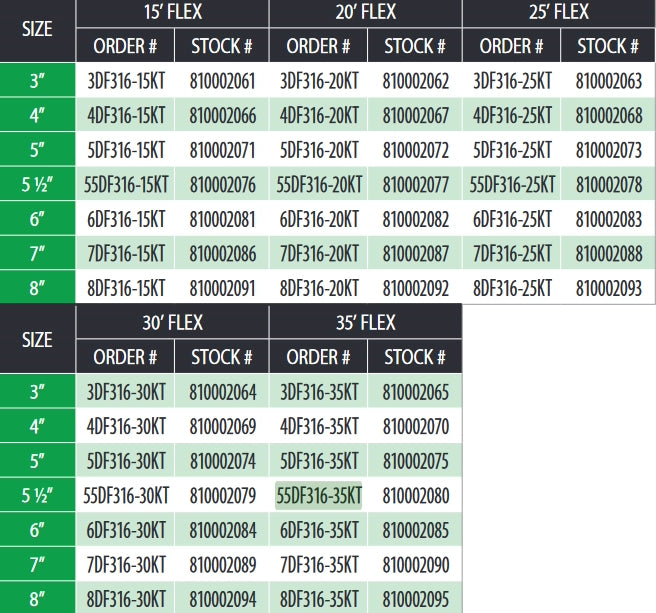The height and width of the screenshot is (613, 656).
Task: Select order number 7DF316-35KT
Action: click(x=319, y=565)
